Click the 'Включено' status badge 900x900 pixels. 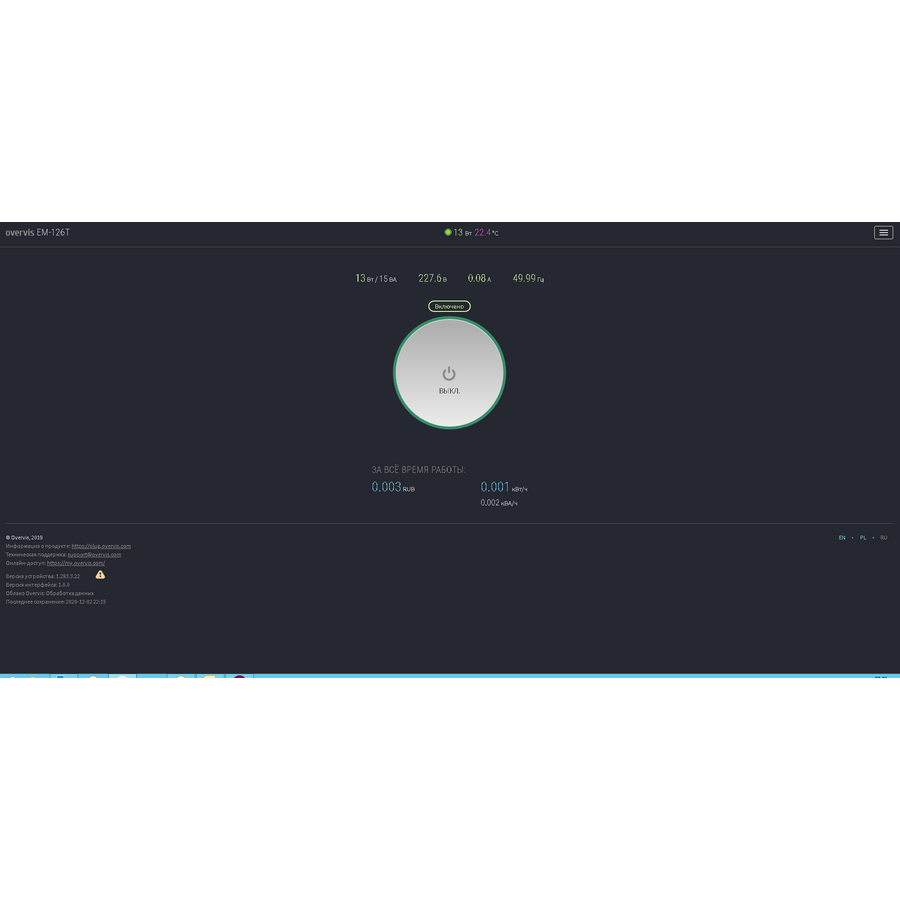(x=449, y=306)
